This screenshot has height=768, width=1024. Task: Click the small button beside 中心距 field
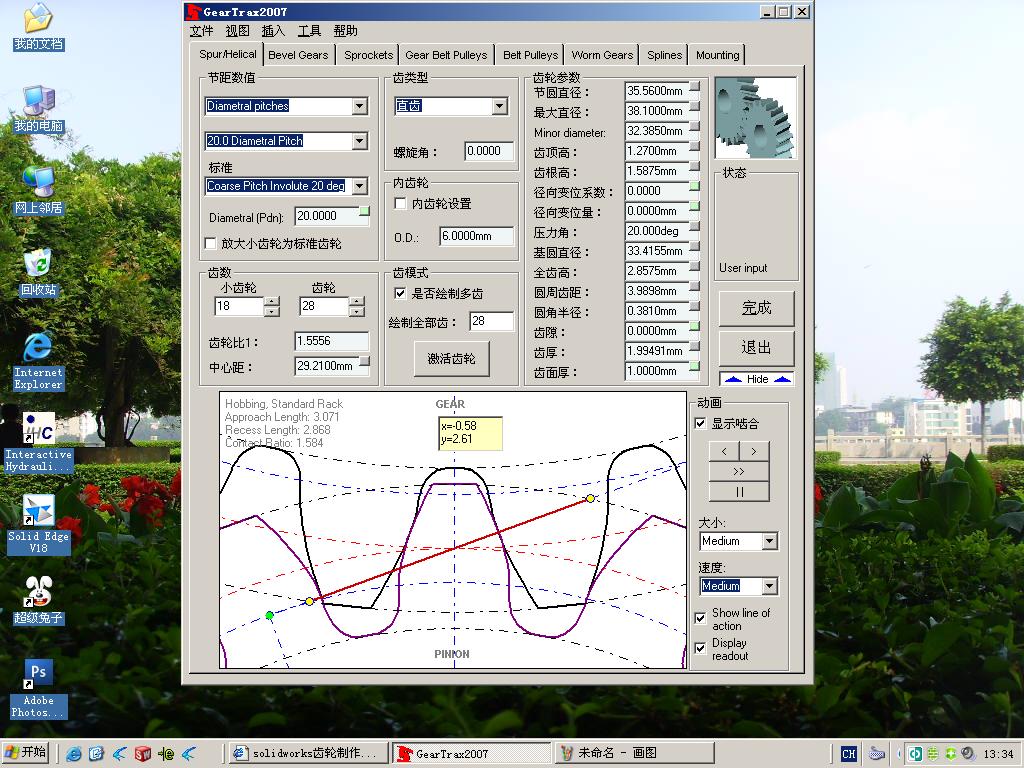[x=364, y=361]
